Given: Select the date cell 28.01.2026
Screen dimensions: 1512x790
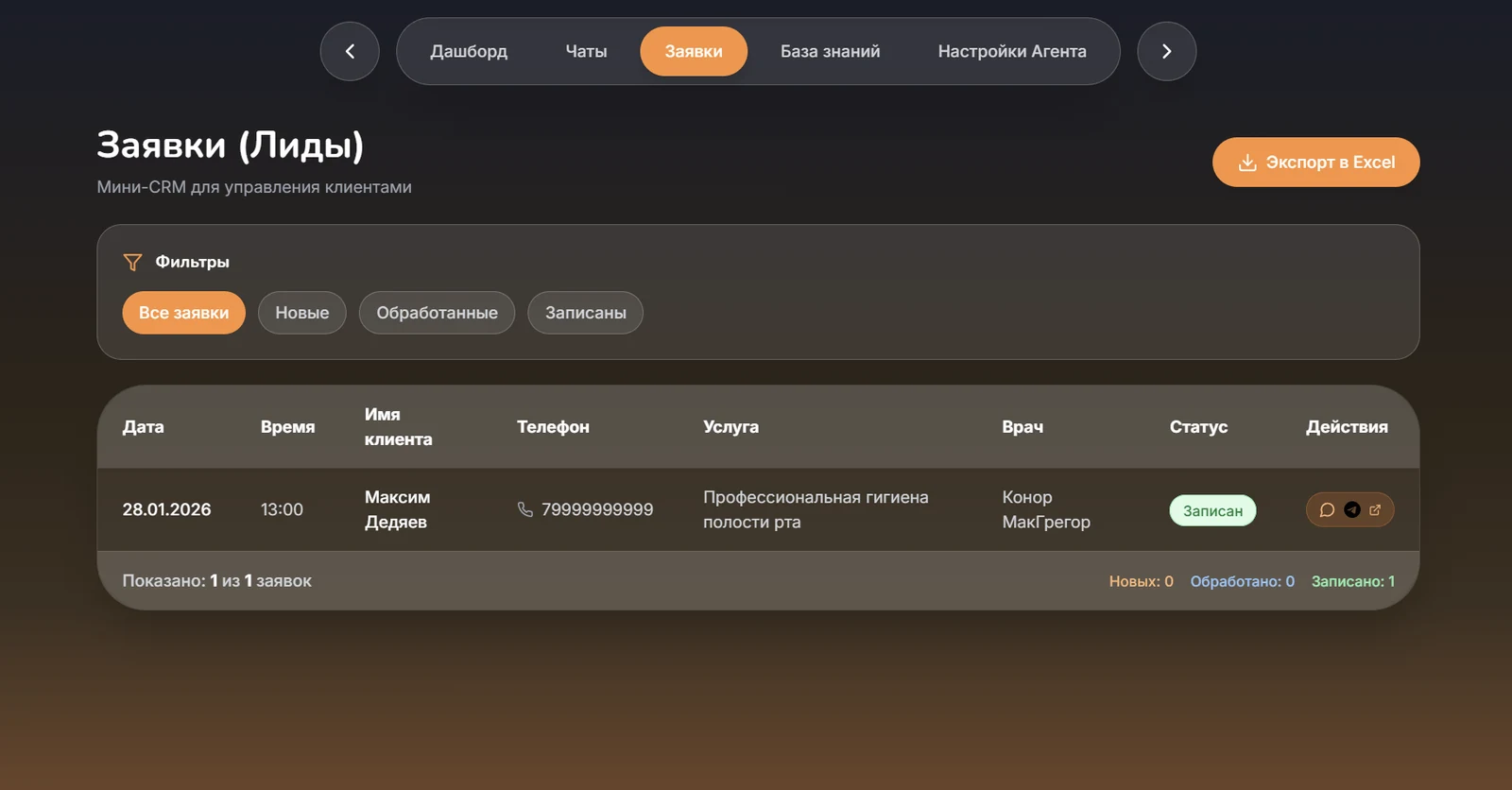Looking at the screenshot, I should (166, 509).
